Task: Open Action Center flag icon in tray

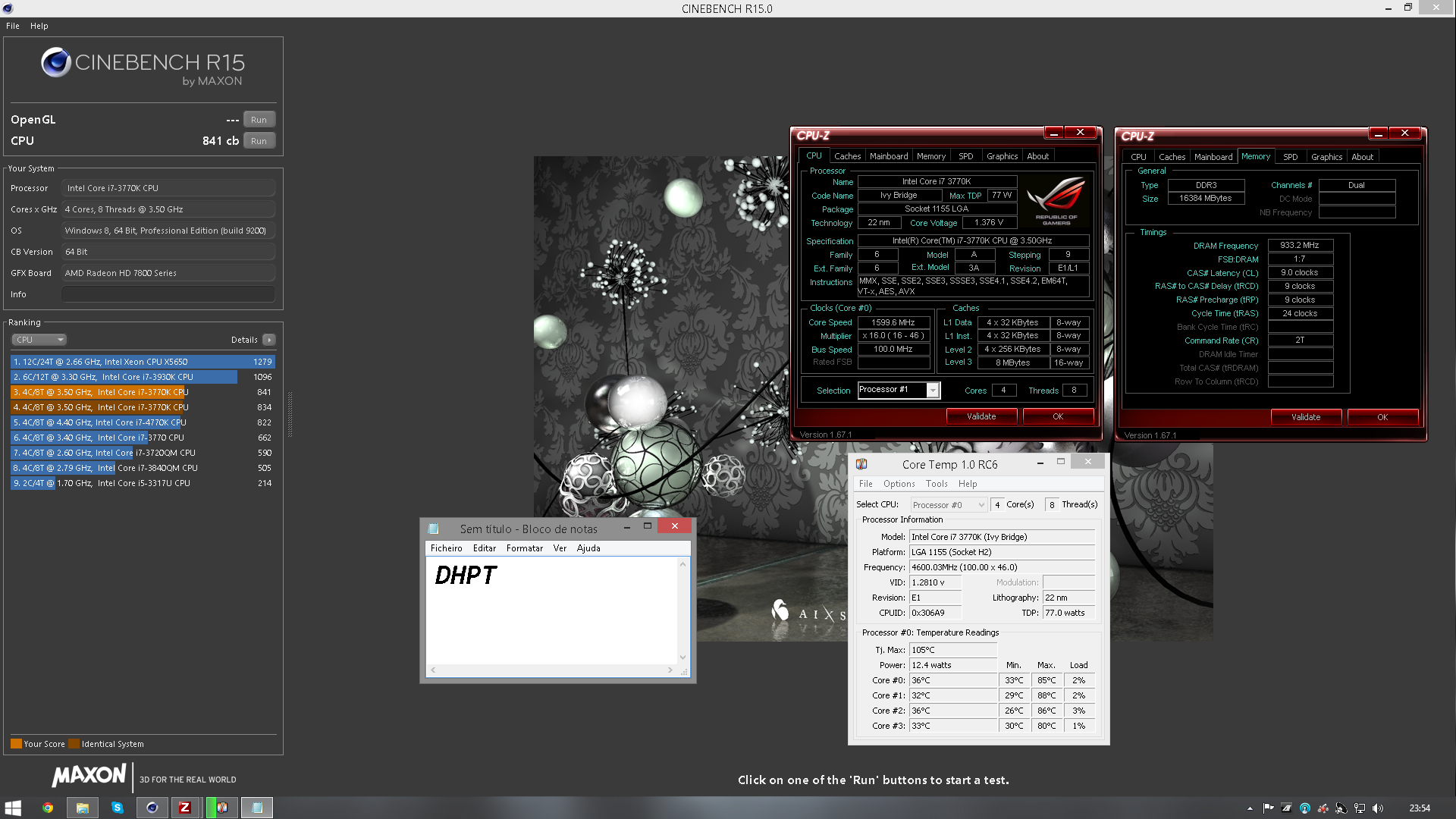Action: [x=1268, y=808]
